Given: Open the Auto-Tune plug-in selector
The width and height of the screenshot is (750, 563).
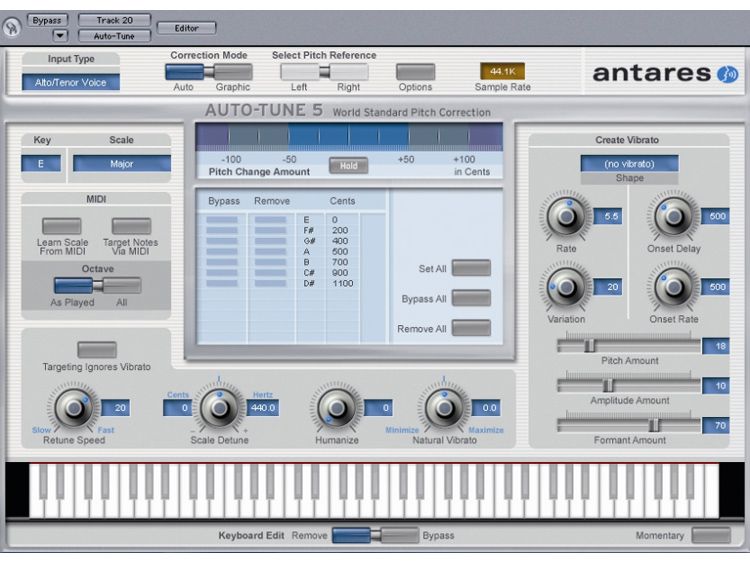Looking at the screenshot, I should pyautogui.click(x=114, y=36).
